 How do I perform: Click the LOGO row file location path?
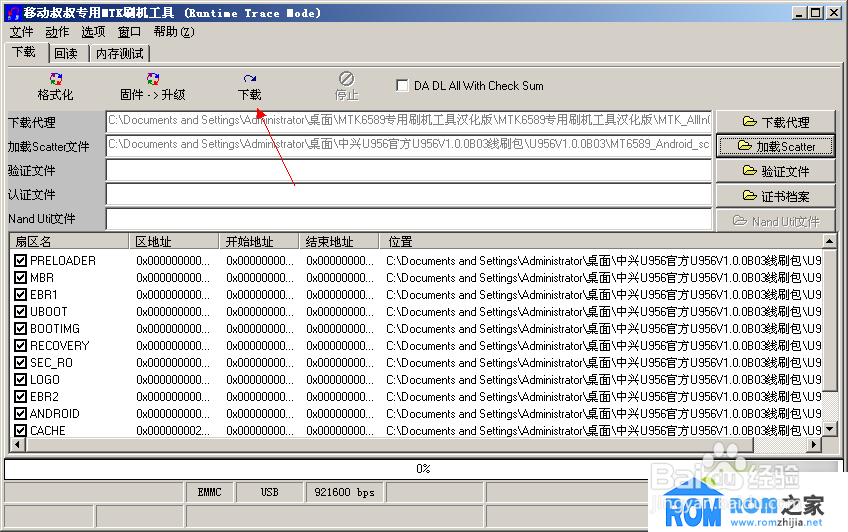coord(604,380)
